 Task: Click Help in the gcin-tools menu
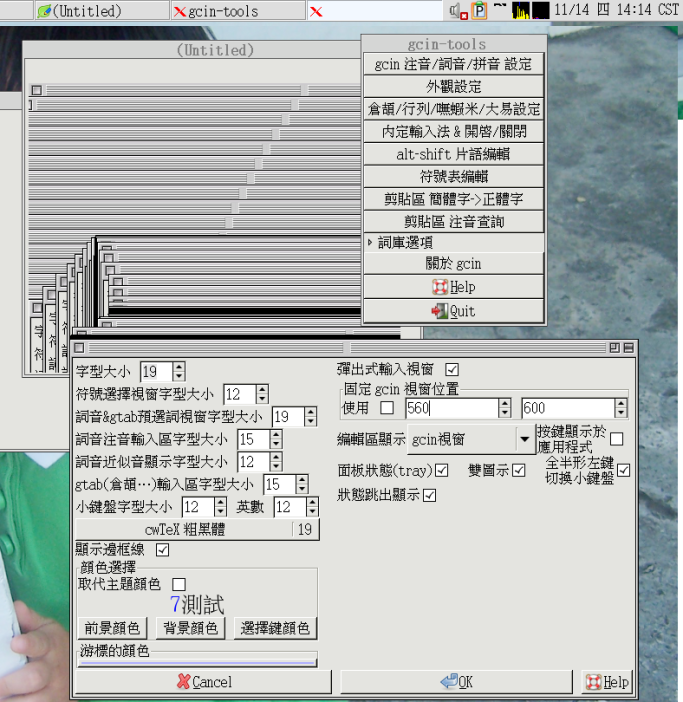tap(454, 287)
